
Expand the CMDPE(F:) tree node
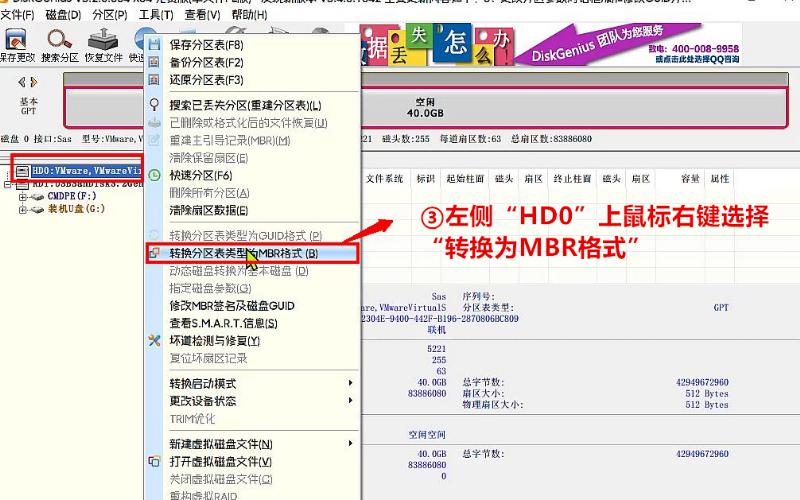[x=23, y=197]
